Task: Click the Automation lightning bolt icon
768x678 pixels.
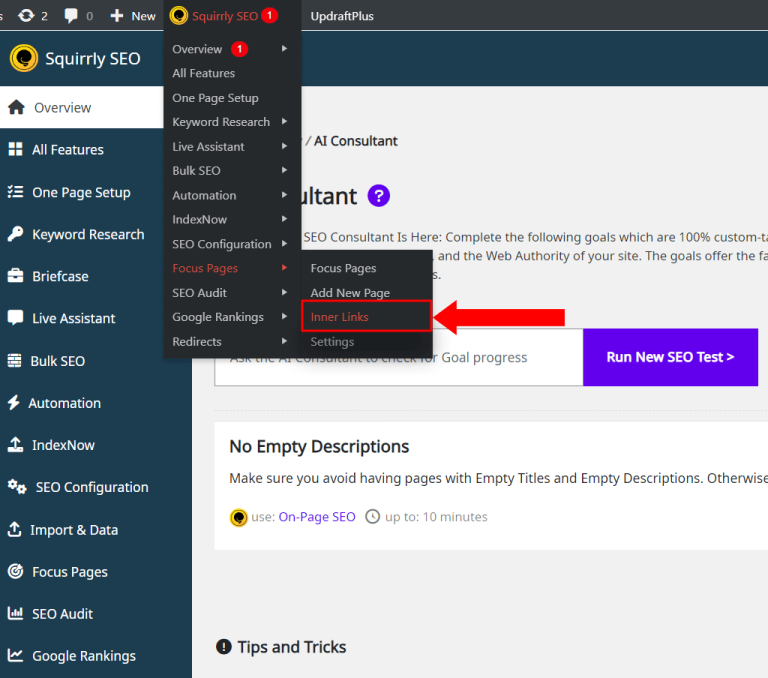Action: click(x=14, y=403)
